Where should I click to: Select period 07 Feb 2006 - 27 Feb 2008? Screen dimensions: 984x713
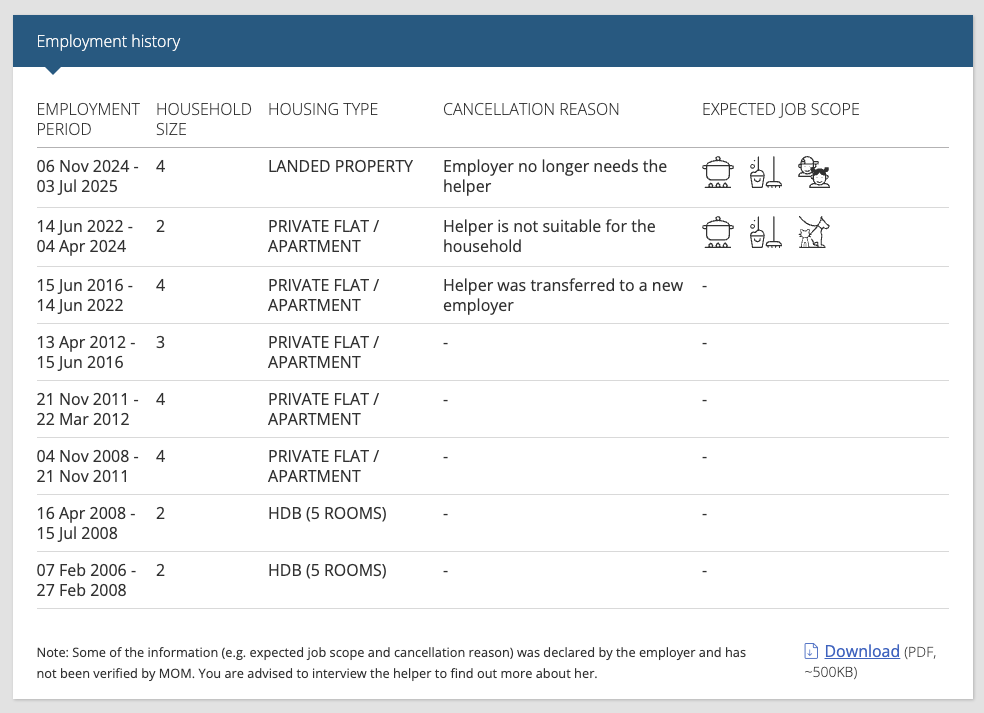pyautogui.click(x=86, y=581)
